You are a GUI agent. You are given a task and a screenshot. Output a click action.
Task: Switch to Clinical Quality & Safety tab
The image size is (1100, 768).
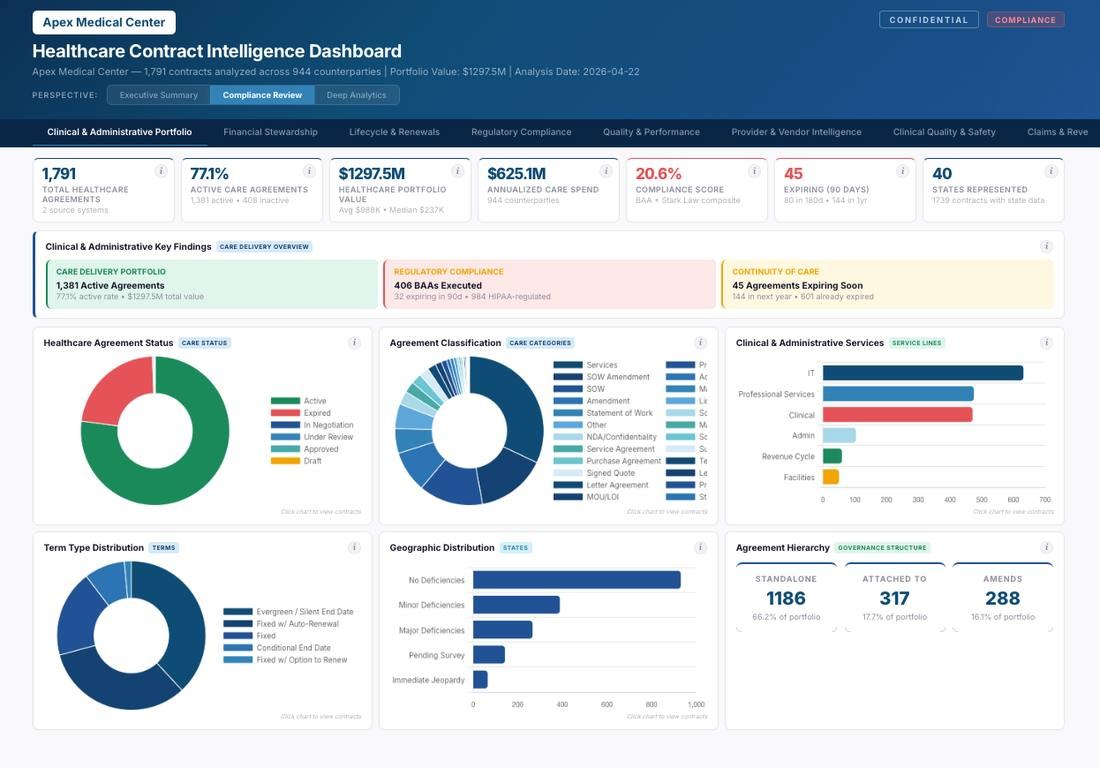click(x=944, y=132)
